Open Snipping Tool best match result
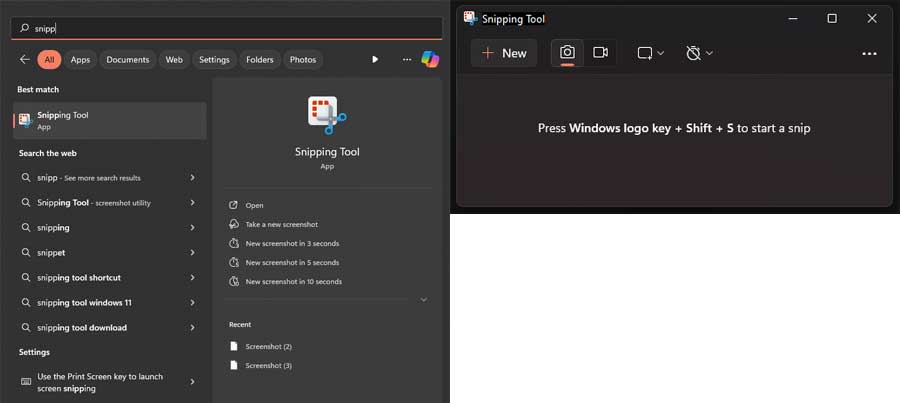900x403 pixels. point(110,121)
